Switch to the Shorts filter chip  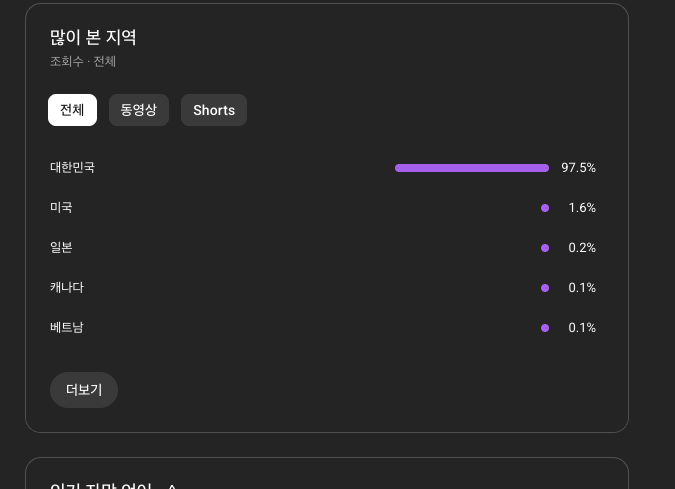pos(214,110)
